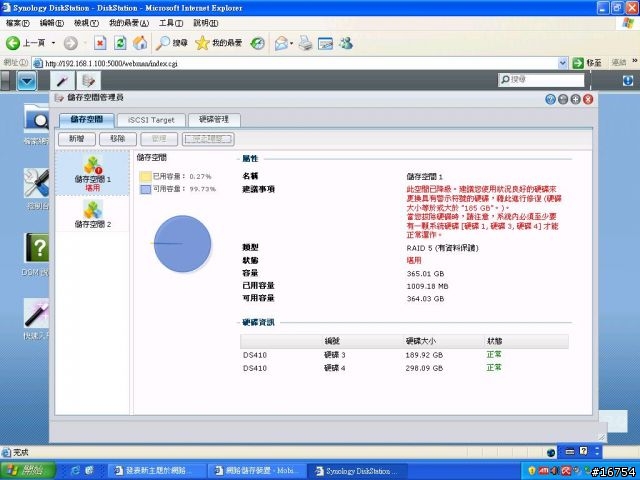The width and height of the screenshot is (640, 480).
Task: Click the IE 移至 Go button
Action: [587, 63]
